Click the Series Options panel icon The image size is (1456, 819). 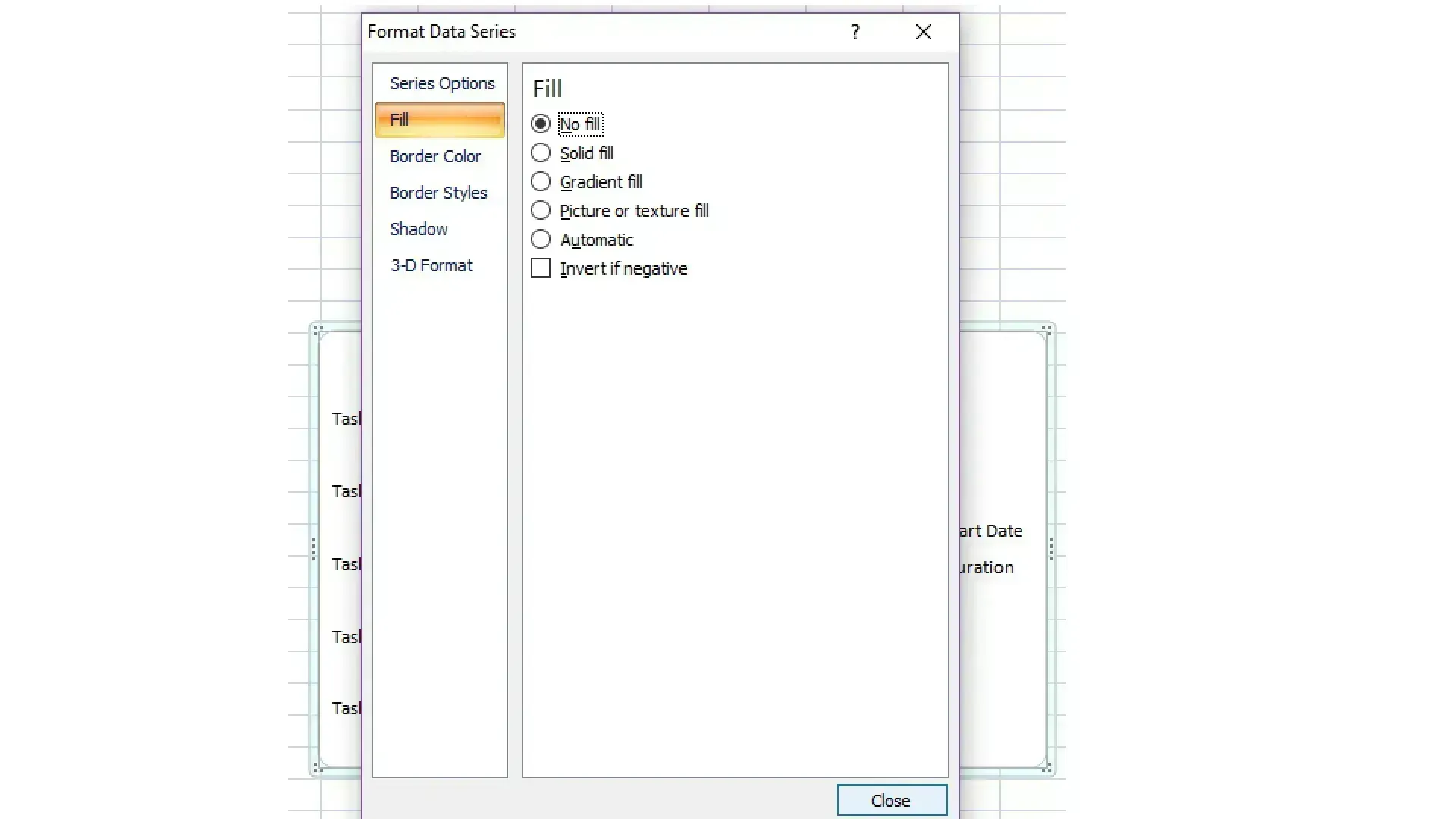click(x=443, y=83)
